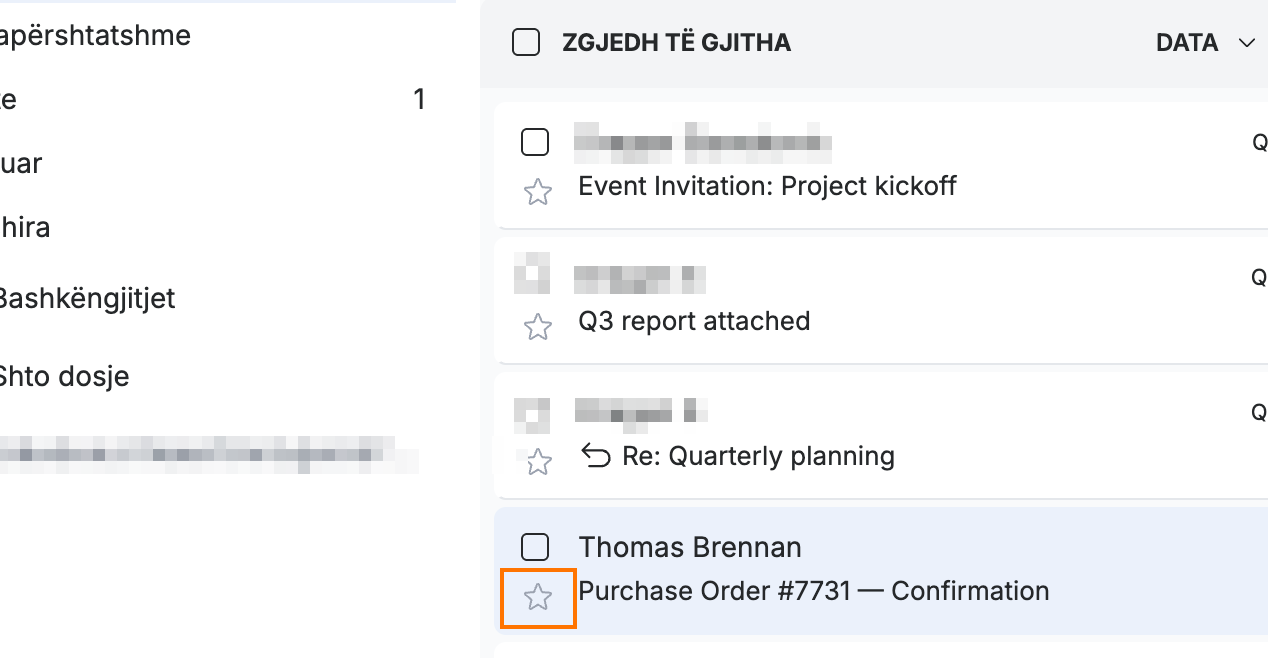
Task: Expand the DATA sort chevron
Action: coord(1246,43)
